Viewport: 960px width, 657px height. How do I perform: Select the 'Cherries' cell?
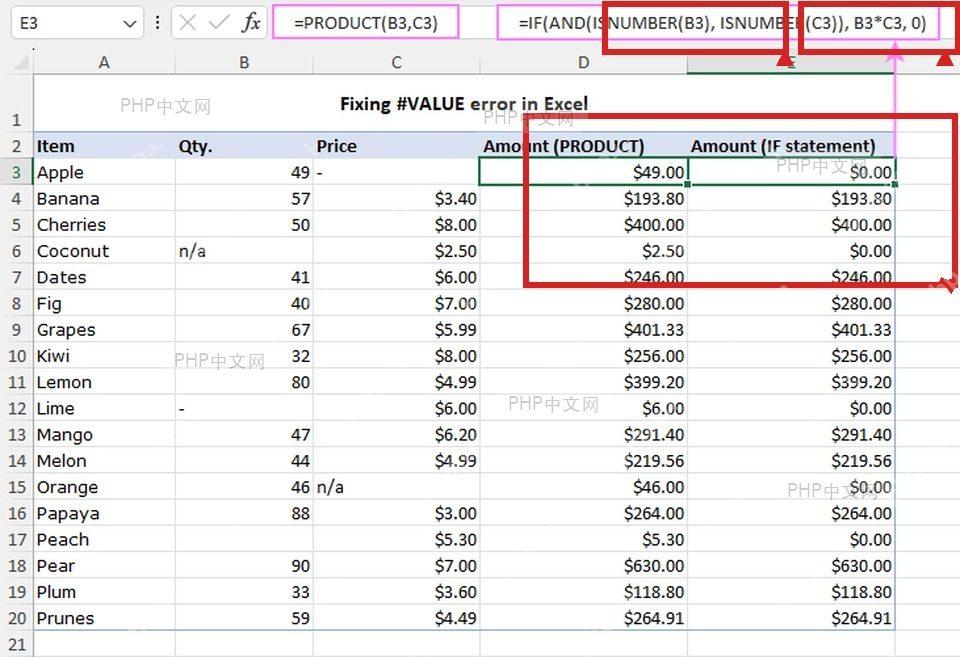coord(104,225)
